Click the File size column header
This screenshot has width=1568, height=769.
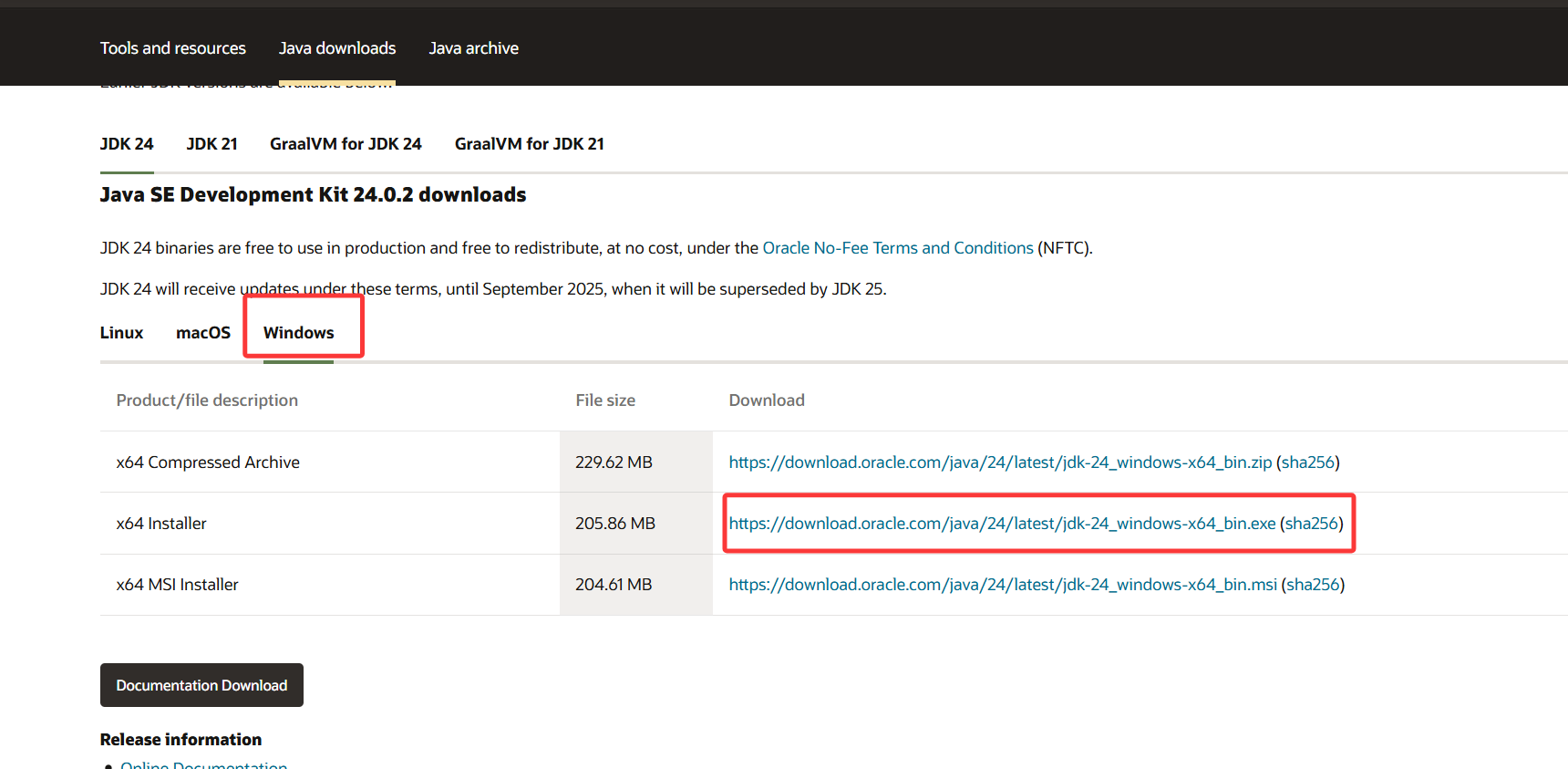(605, 400)
